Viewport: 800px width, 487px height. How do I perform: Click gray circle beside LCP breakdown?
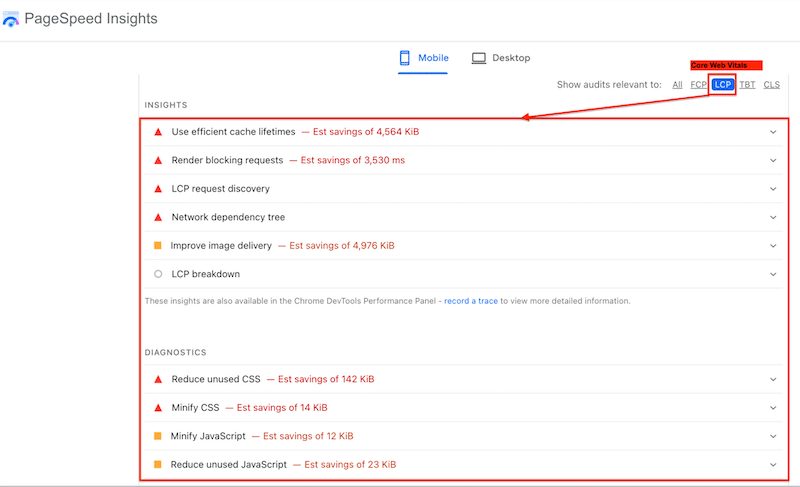pos(158,274)
